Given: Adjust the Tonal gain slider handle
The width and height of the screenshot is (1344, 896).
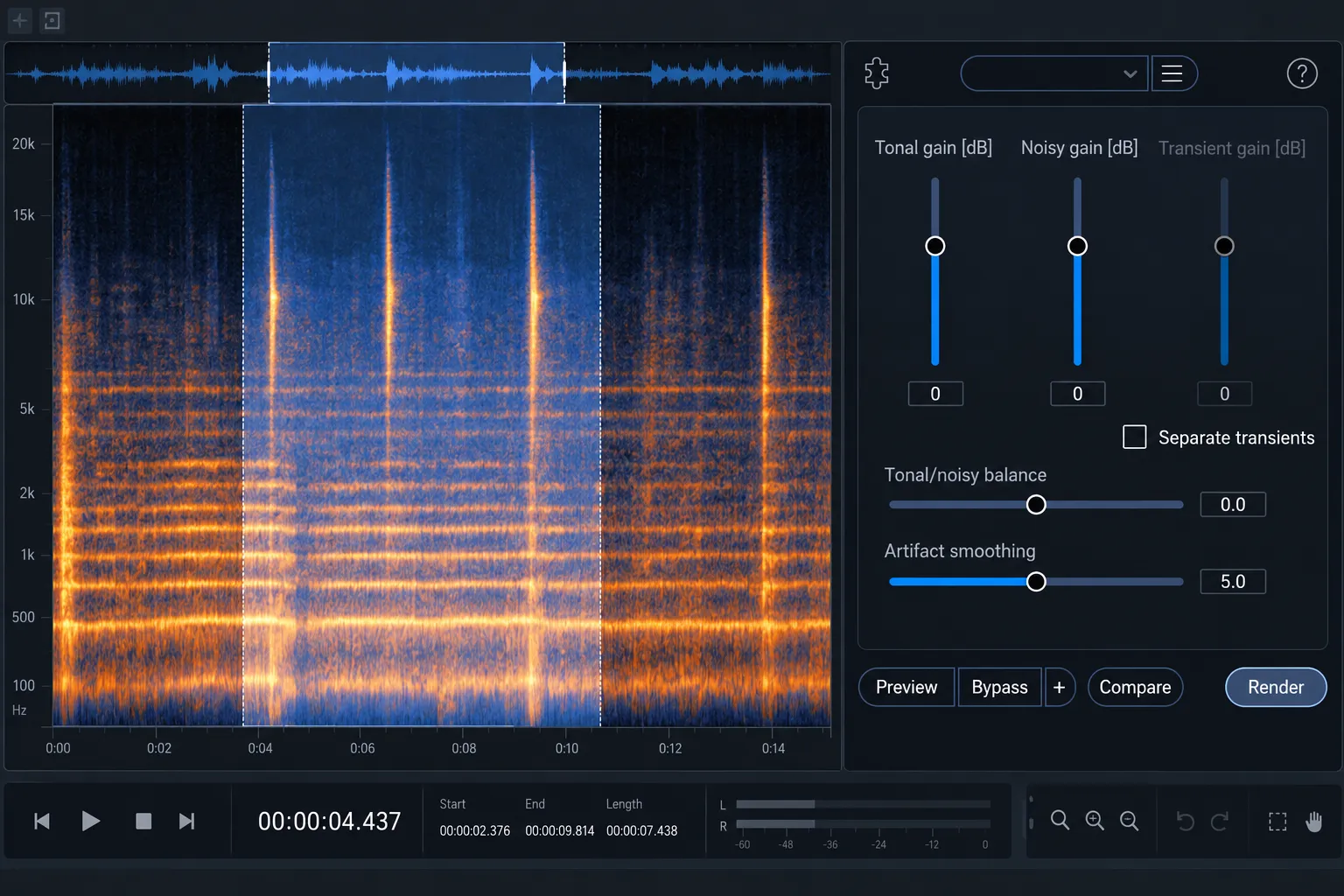Looking at the screenshot, I should click(x=935, y=246).
